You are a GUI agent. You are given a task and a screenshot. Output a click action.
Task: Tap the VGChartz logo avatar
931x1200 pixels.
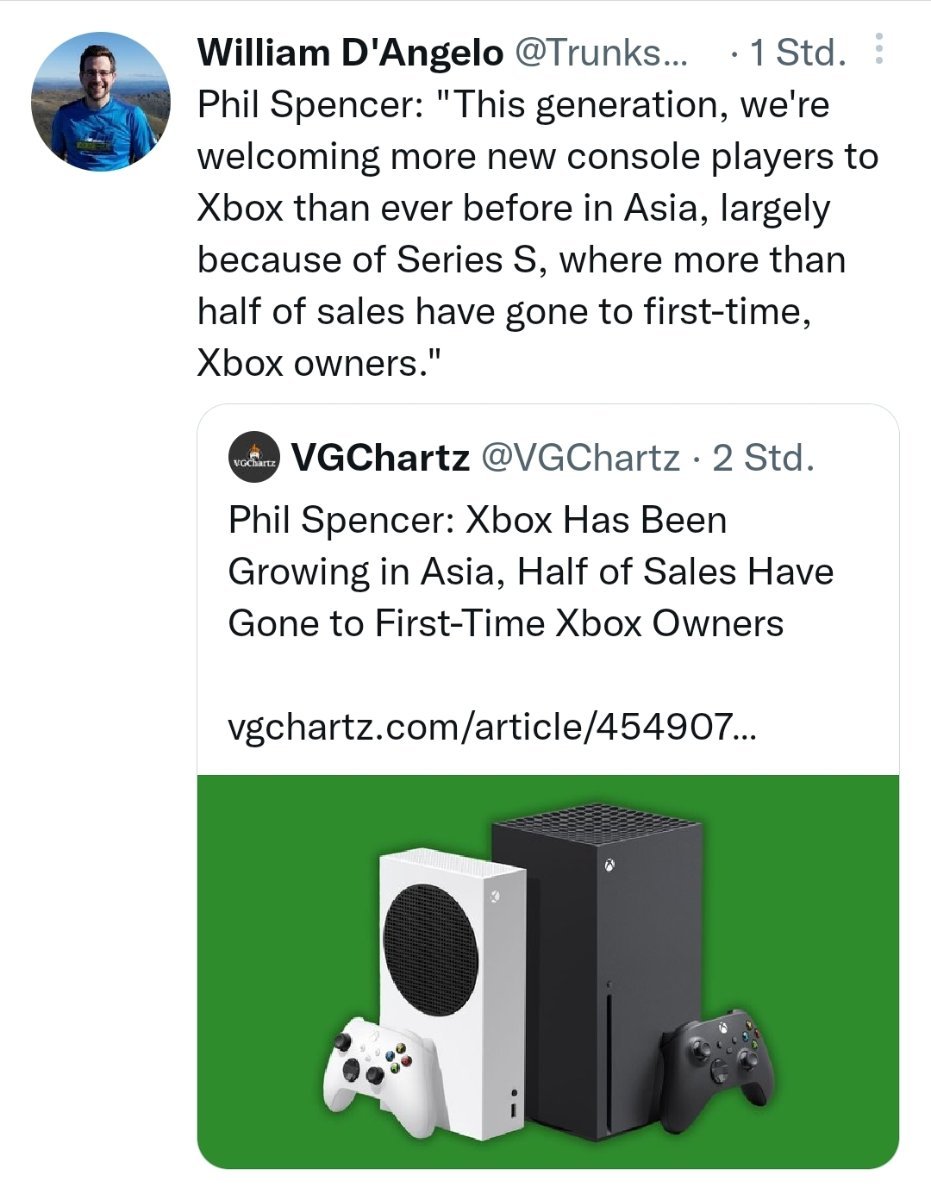pos(253,460)
